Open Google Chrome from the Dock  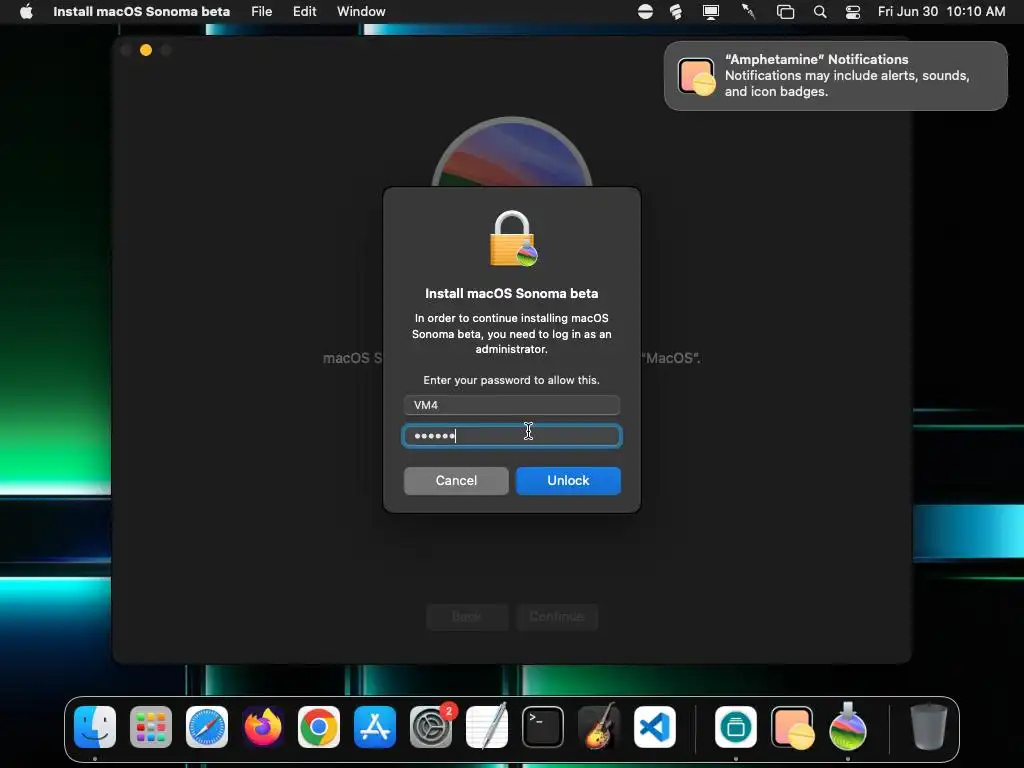(x=319, y=727)
